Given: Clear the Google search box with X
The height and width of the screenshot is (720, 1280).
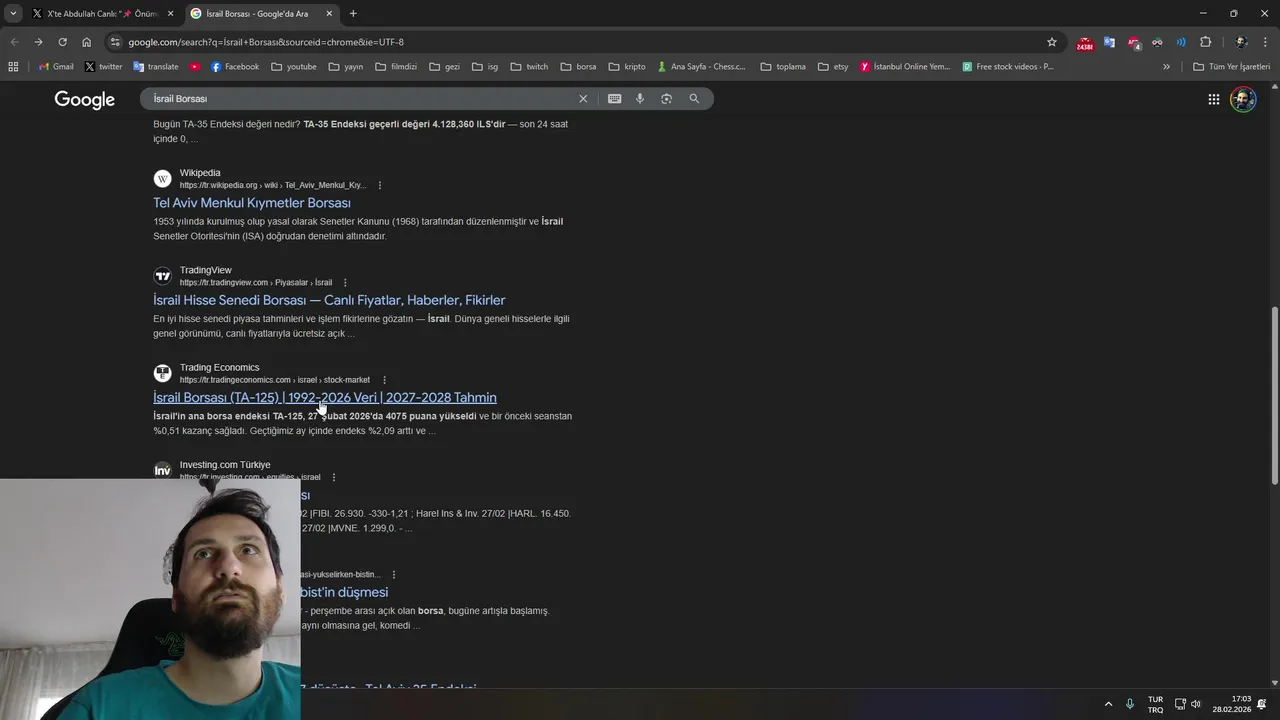Looking at the screenshot, I should point(583,99).
